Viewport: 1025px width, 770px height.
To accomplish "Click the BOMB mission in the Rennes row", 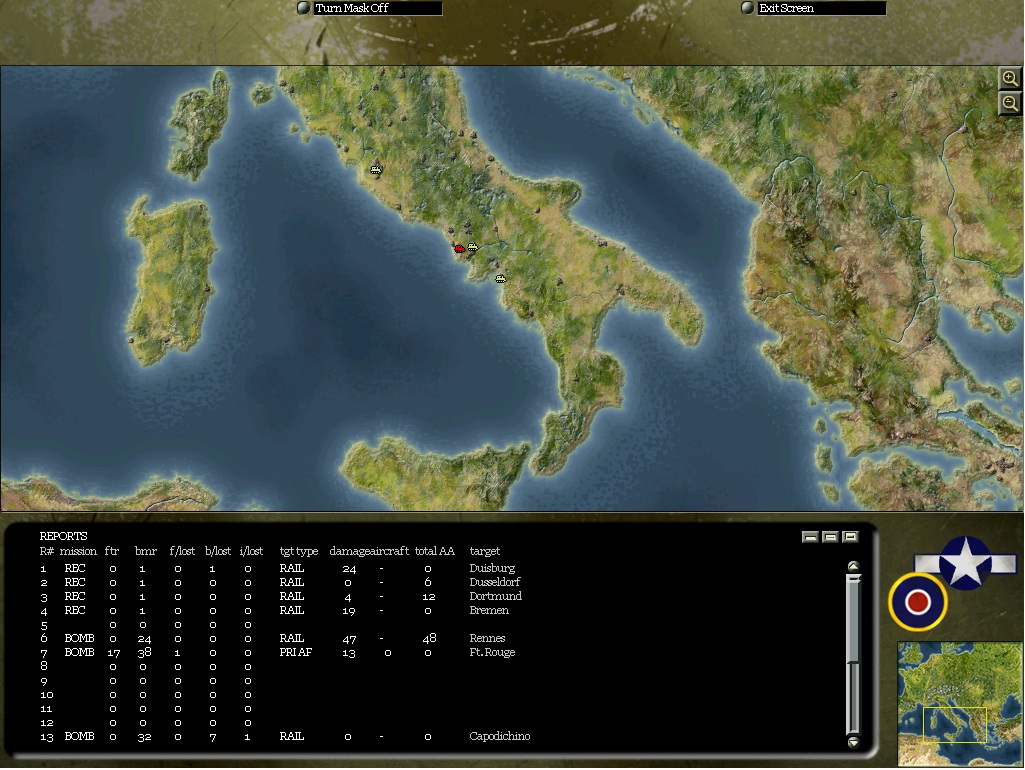I will tap(79, 639).
